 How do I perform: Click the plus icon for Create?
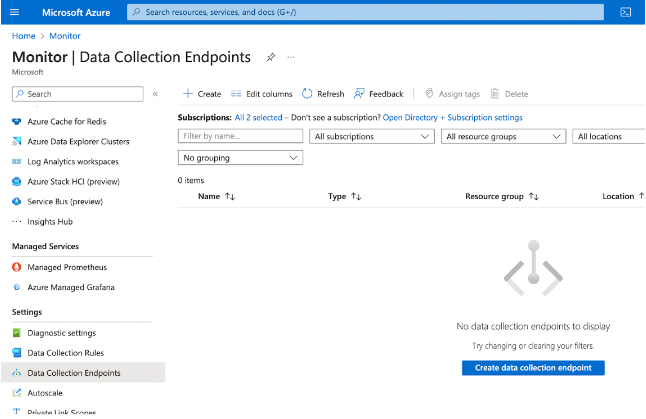(x=187, y=94)
